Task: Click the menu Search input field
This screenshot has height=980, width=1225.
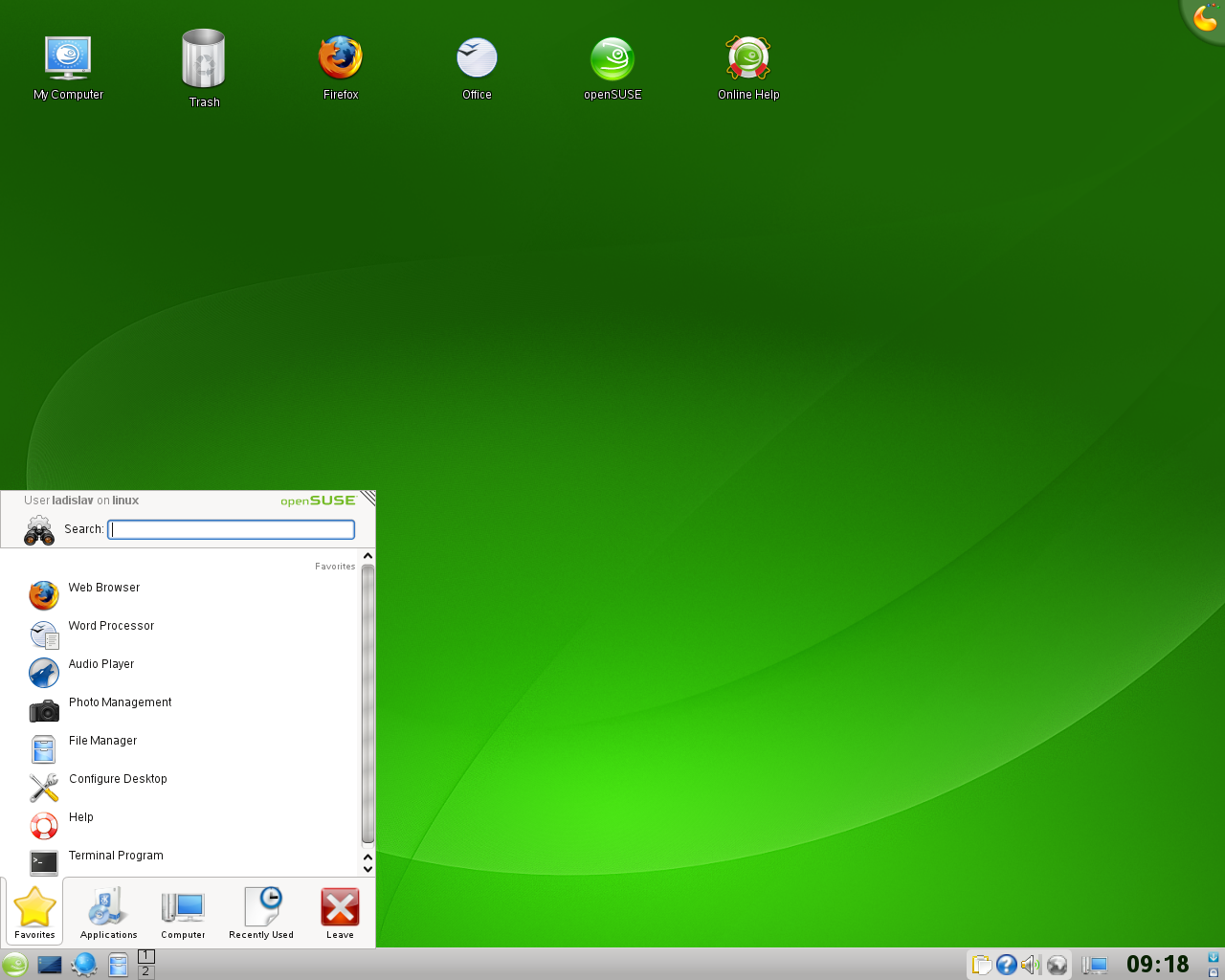Action: (x=231, y=529)
